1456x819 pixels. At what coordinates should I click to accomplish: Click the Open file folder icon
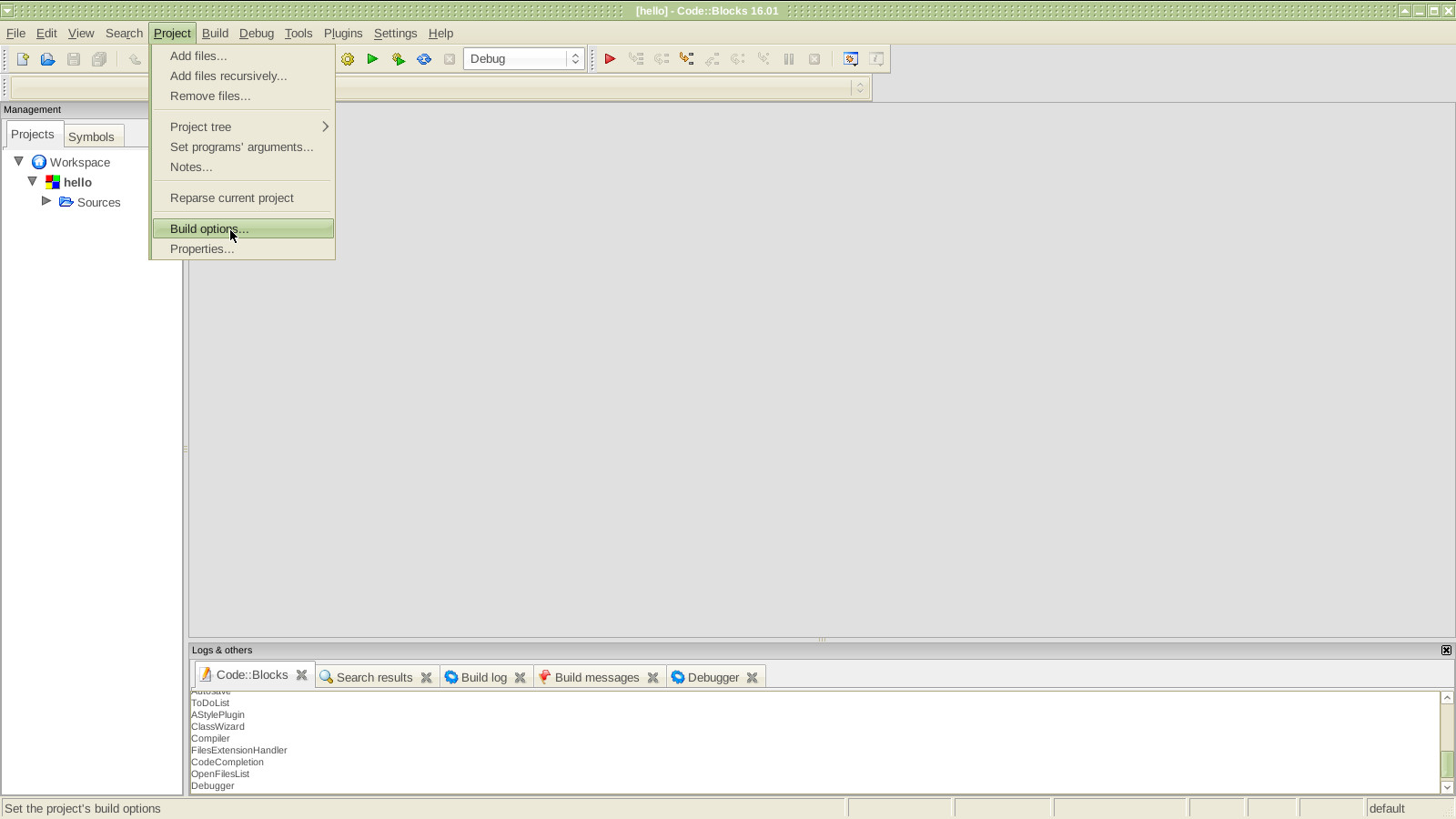click(48, 59)
